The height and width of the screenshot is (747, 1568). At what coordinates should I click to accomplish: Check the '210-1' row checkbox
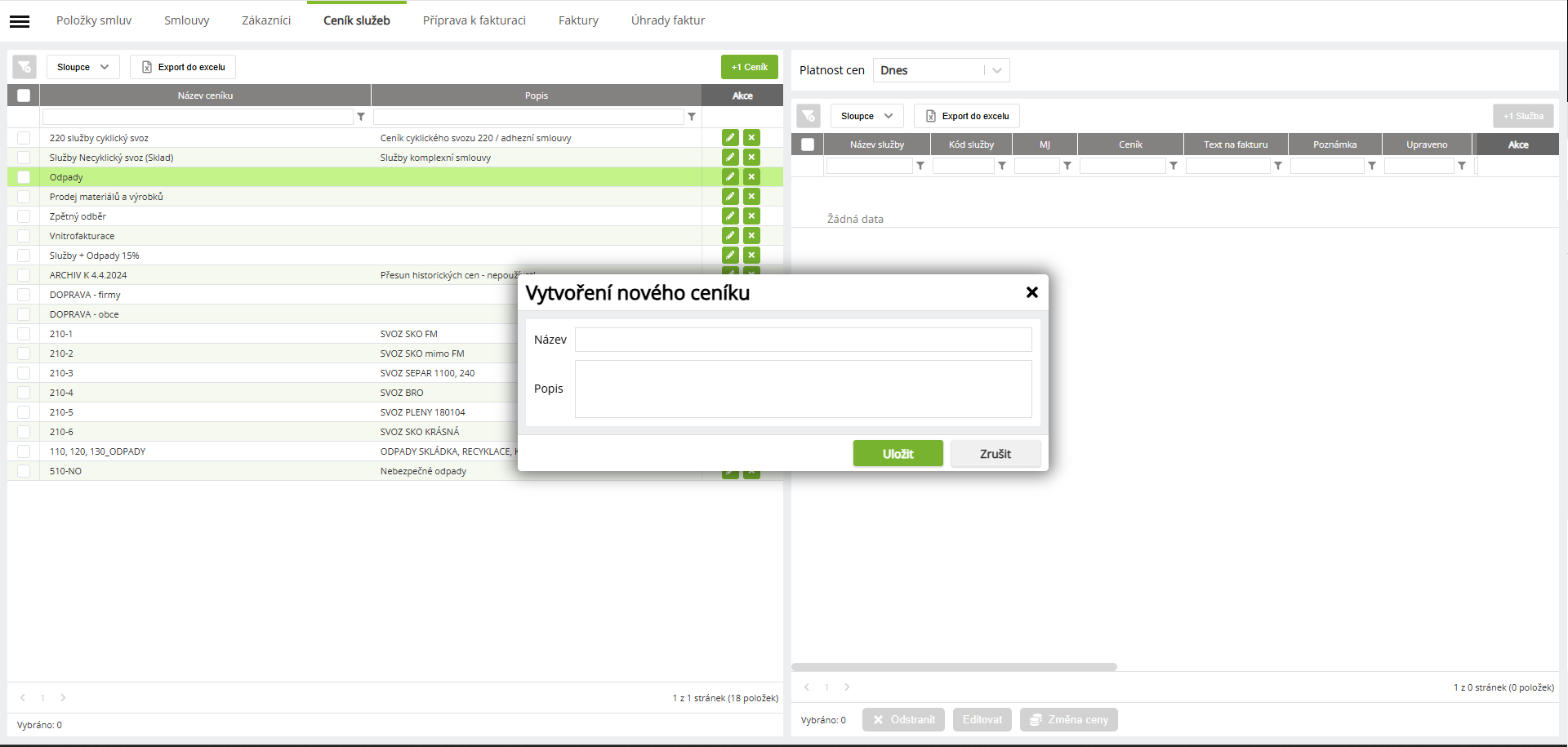(x=24, y=334)
